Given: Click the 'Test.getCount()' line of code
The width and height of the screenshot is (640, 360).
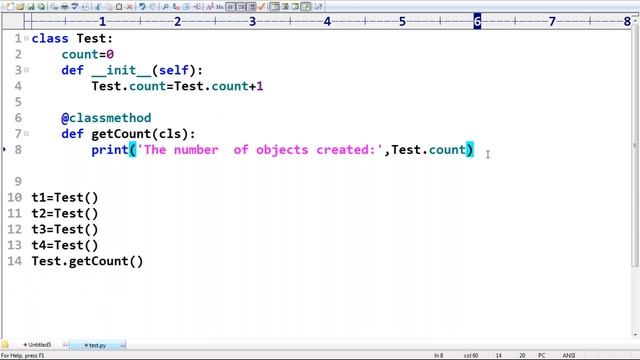Looking at the screenshot, I should tap(87, 261).
